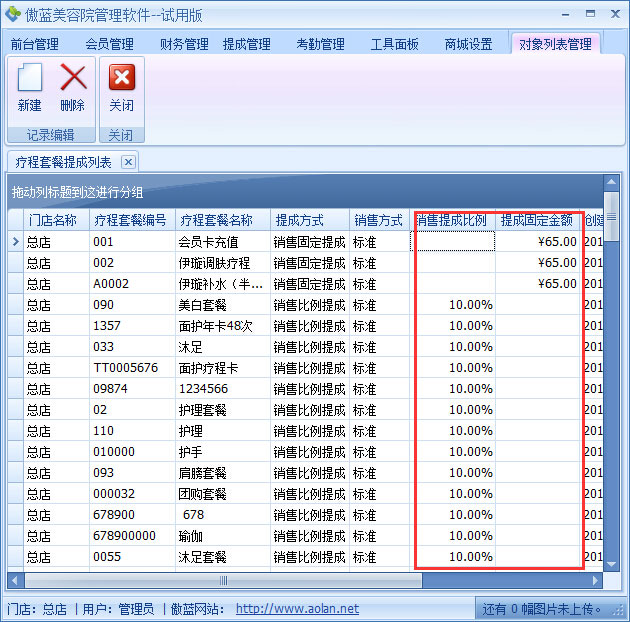
Task: Click the 还有 0 幅图片未上传 status text
Action: click(x=542, y=609)
